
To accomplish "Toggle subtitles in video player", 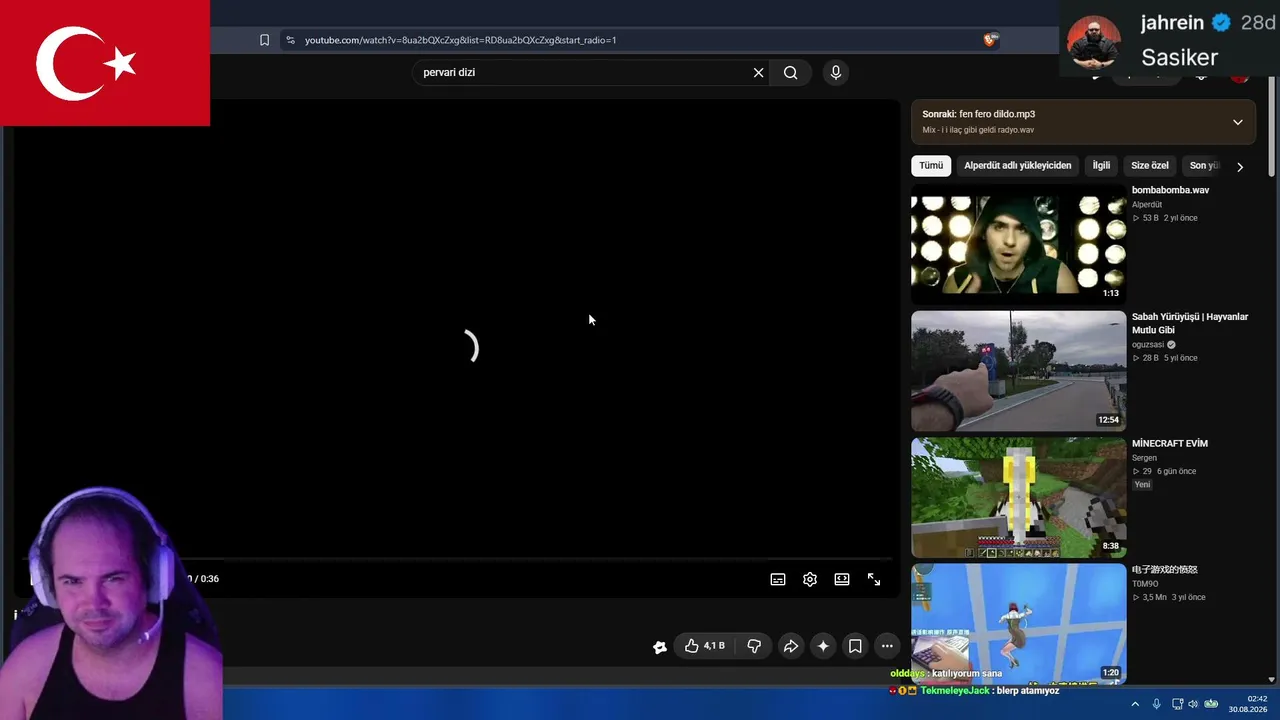I will point(778,579).
